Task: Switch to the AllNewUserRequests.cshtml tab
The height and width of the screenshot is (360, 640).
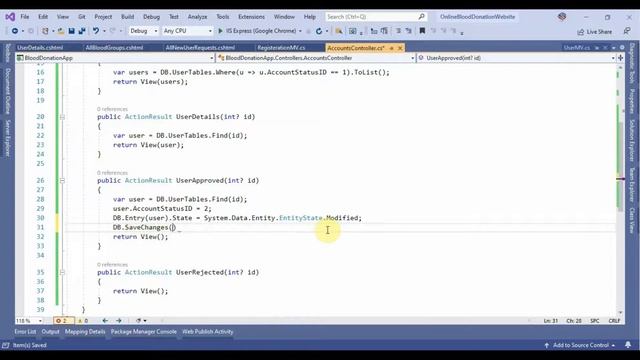Action: 200,48
